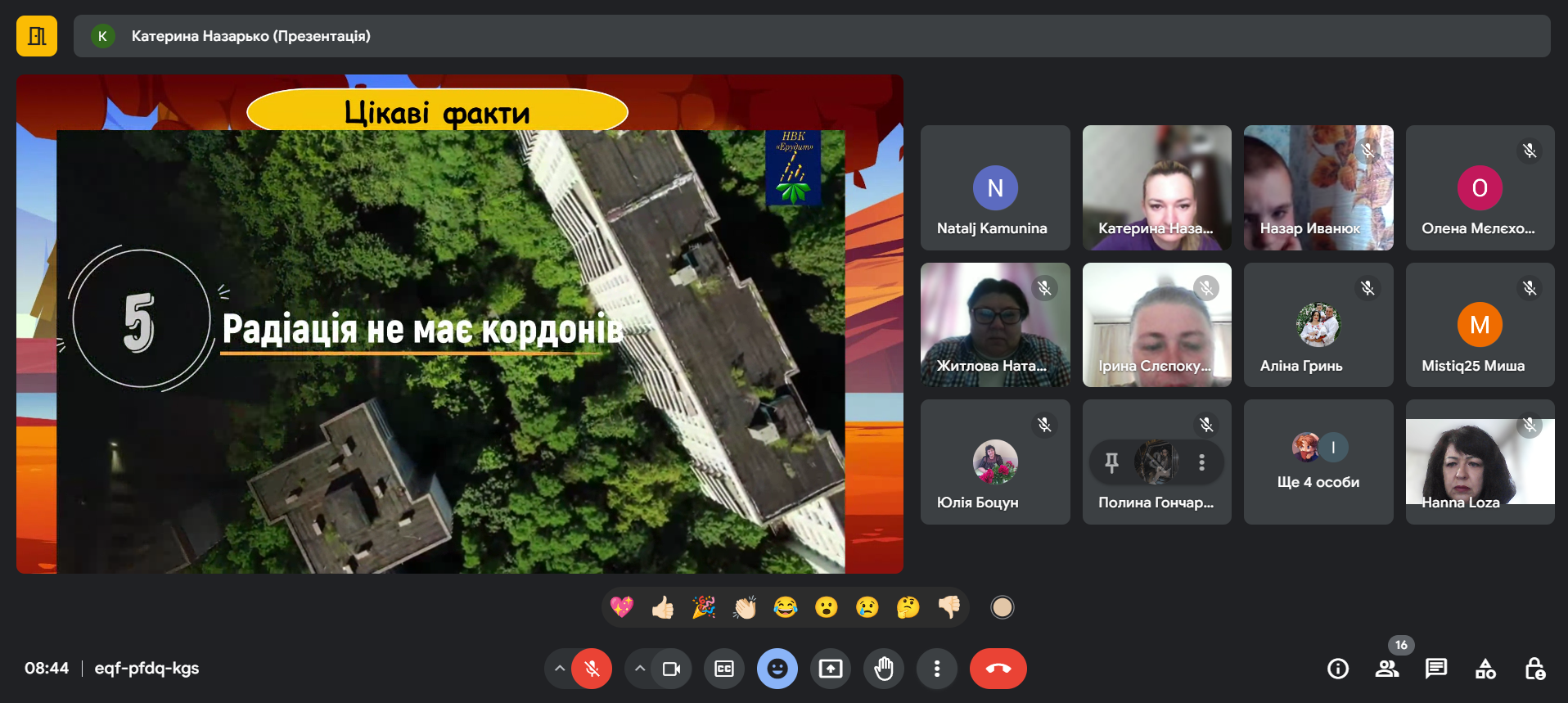
Task: Open the meeting details info icon
Action: (x=1338, y=669)
